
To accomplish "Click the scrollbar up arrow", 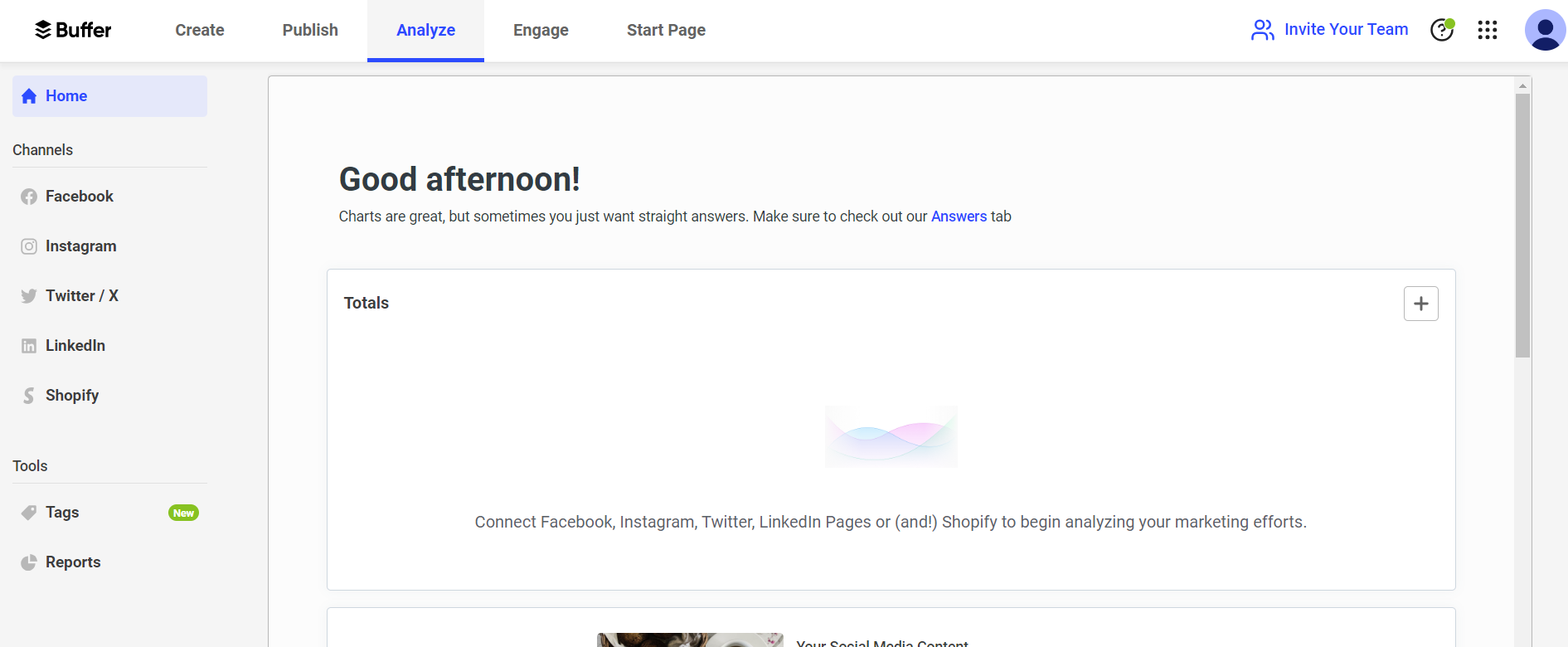I will 1522,85.
